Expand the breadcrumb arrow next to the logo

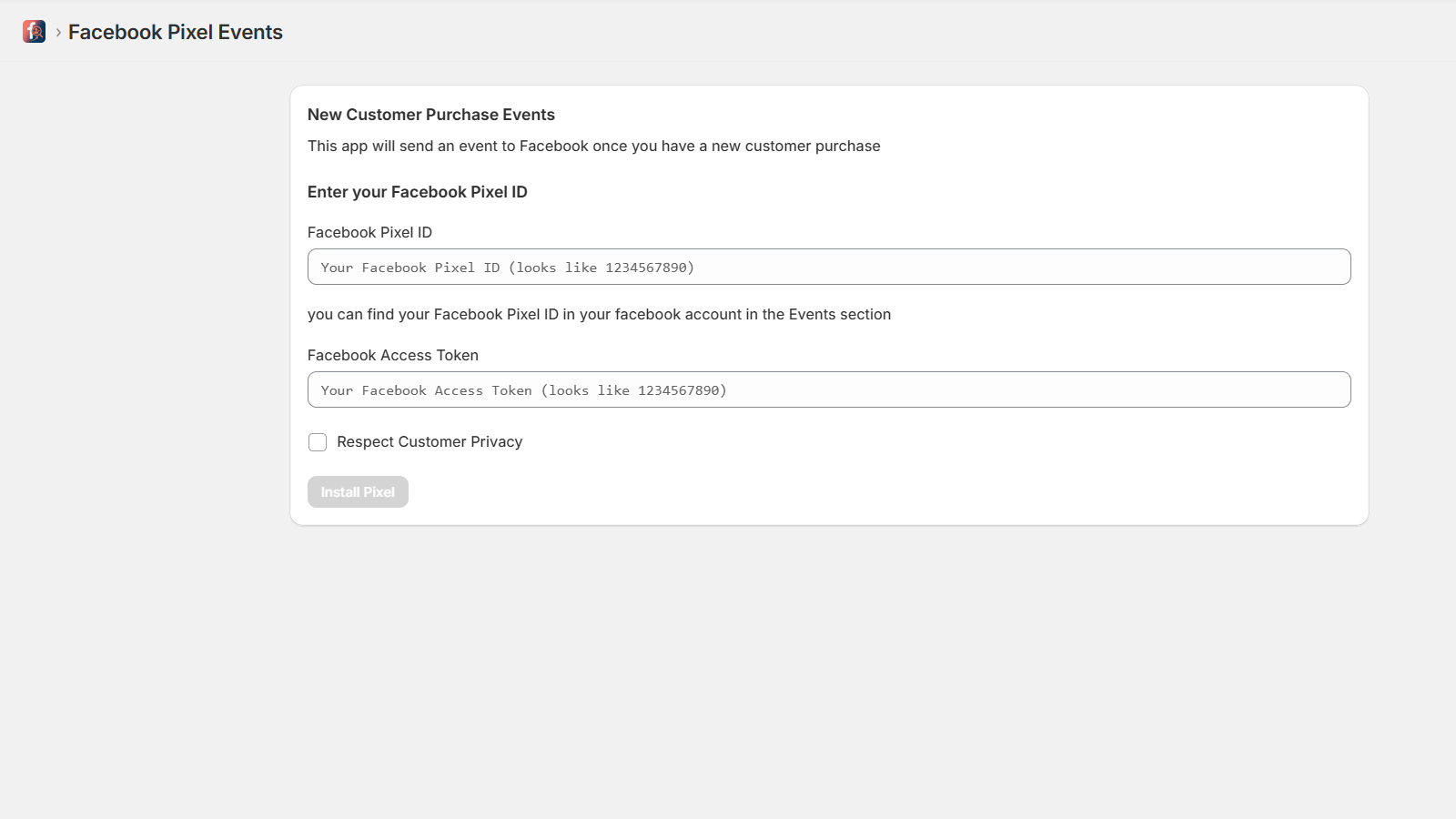pyautogui.click(x=57, y=32)
